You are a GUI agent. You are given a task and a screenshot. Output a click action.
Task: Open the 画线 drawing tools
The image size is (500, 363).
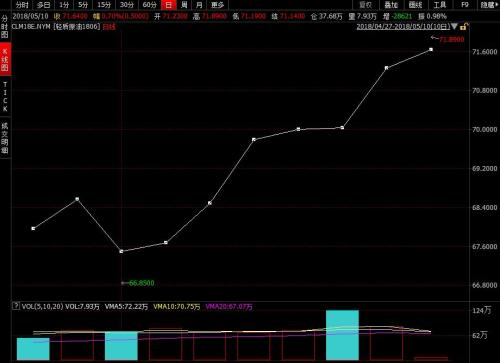(x=415, y=5)
